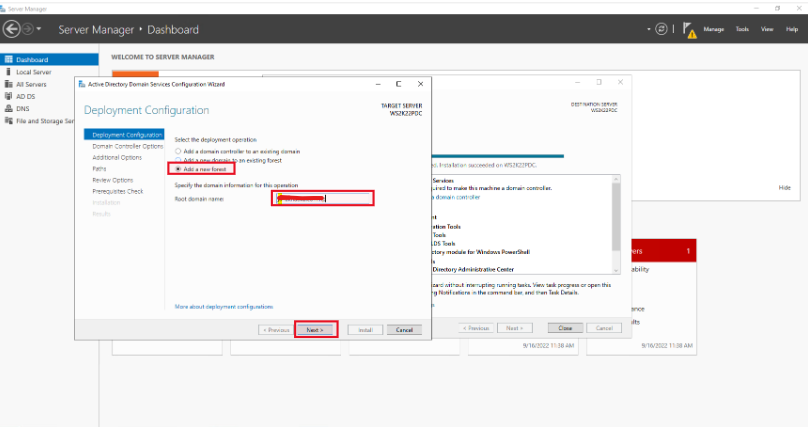The height and width of the screenshot is (427, 808).
Task: Click the AD DS role icon
Action: 8,96
